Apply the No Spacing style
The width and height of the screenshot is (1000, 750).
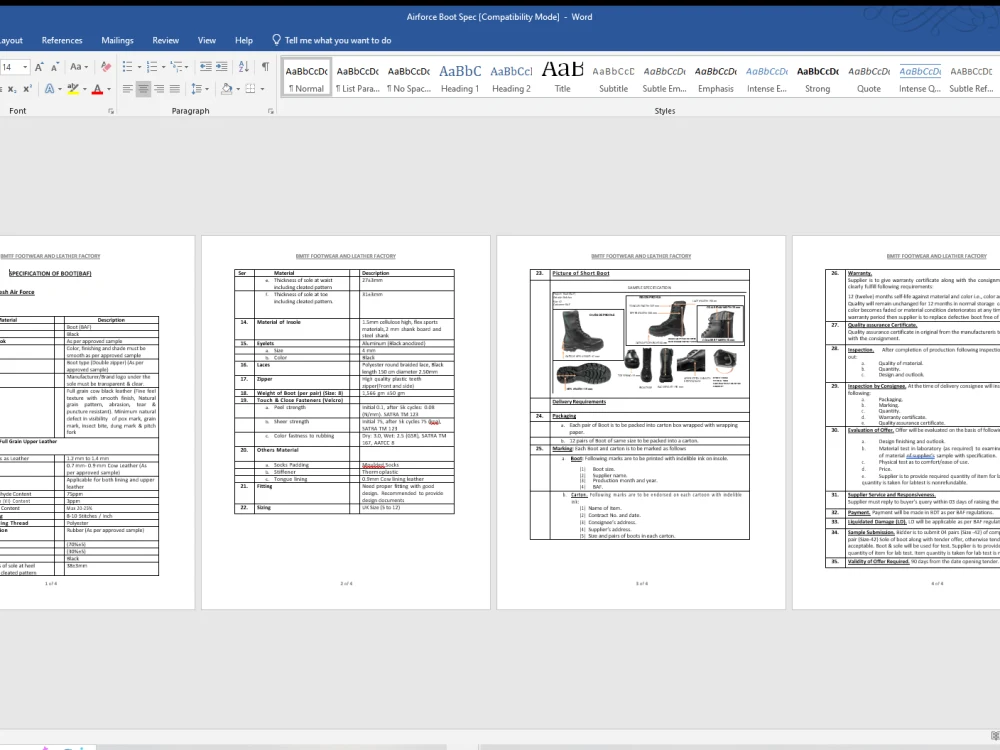click(x=409, y=78)
